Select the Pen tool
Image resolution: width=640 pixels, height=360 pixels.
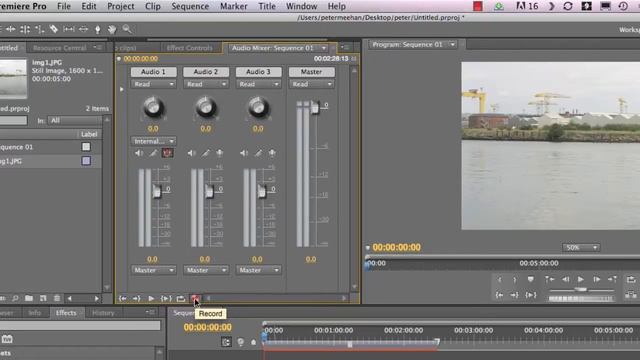[98, 29]
